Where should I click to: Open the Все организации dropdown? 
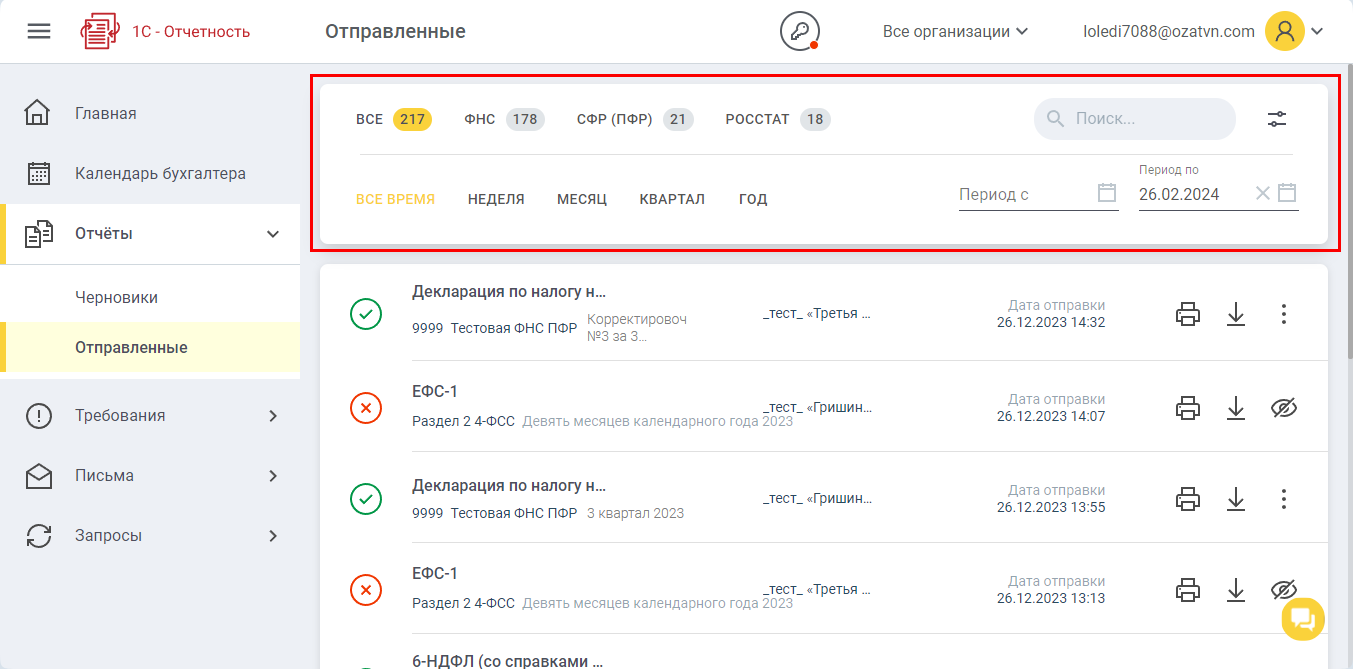click(955, 31)
